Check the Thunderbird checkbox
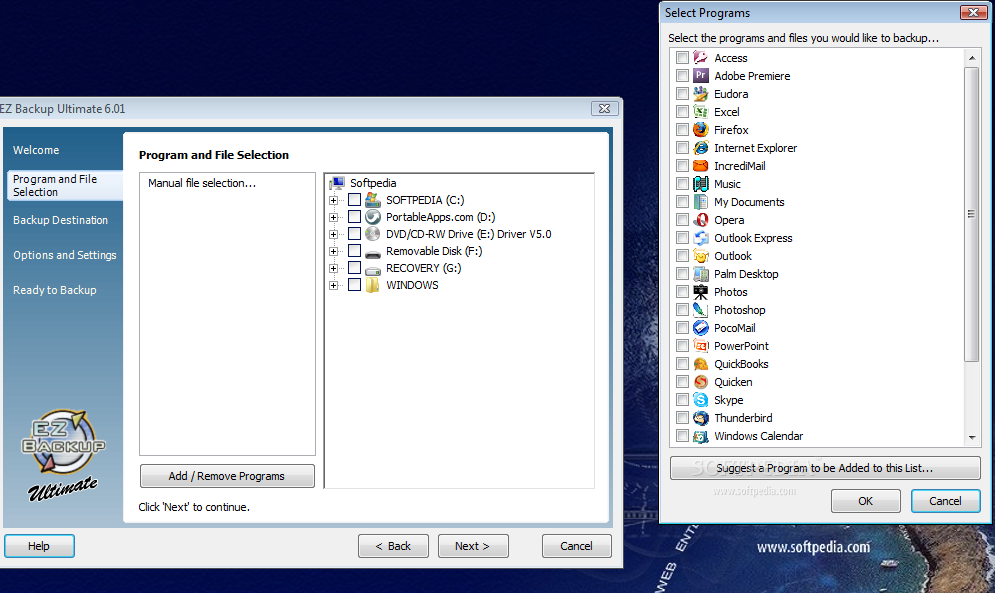 (x=682, y=418)
